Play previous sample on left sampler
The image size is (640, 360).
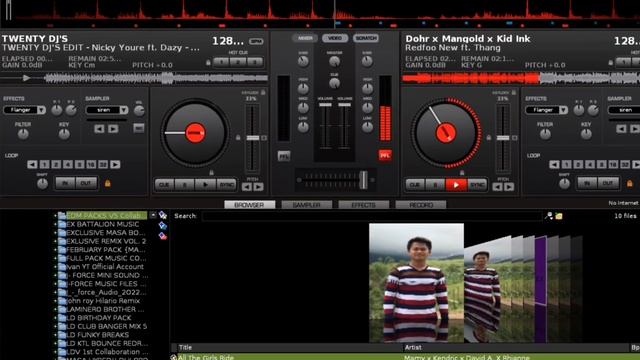click(x=99, y=129)
